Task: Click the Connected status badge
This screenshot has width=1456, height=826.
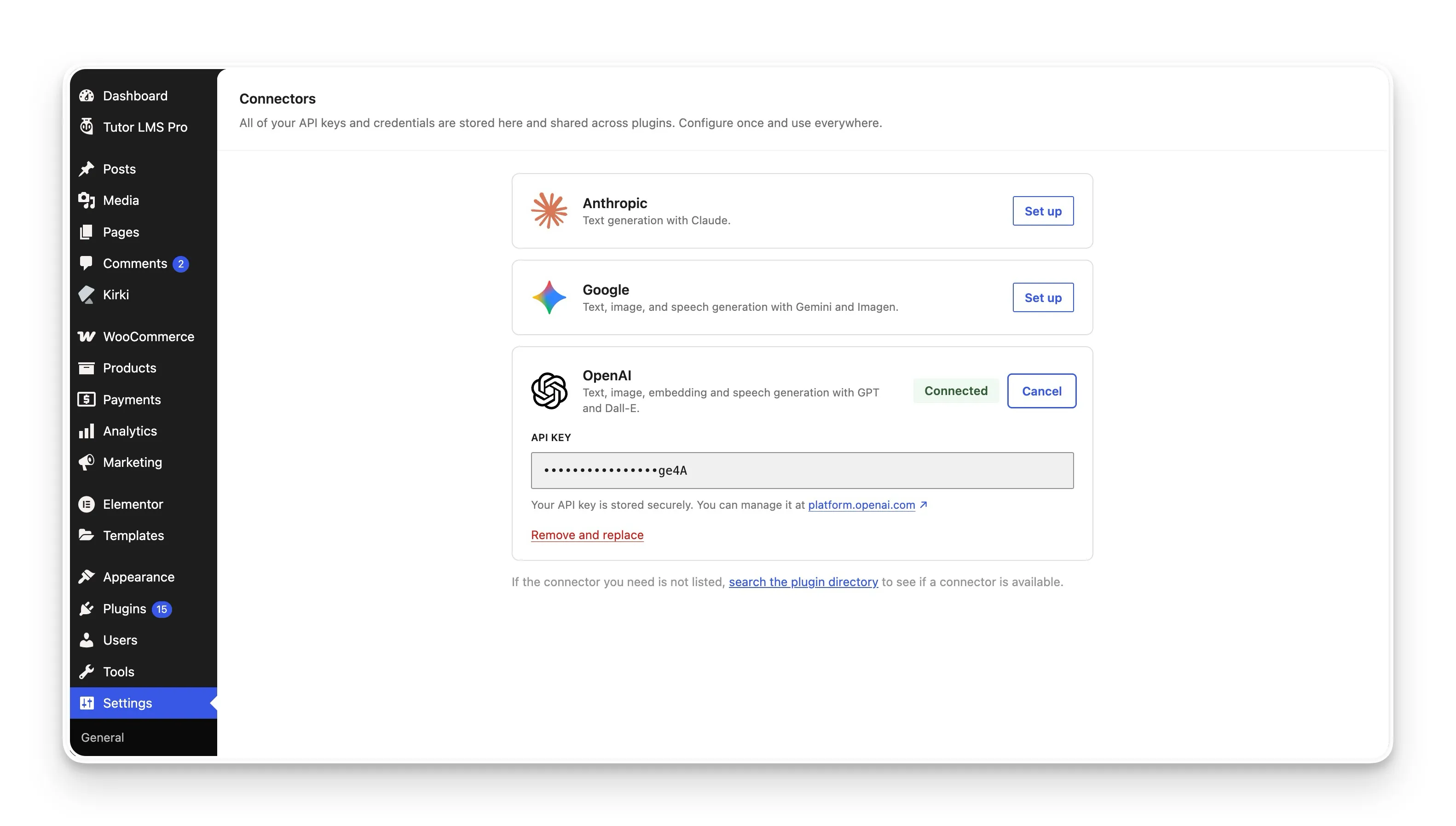Action: 956,391
